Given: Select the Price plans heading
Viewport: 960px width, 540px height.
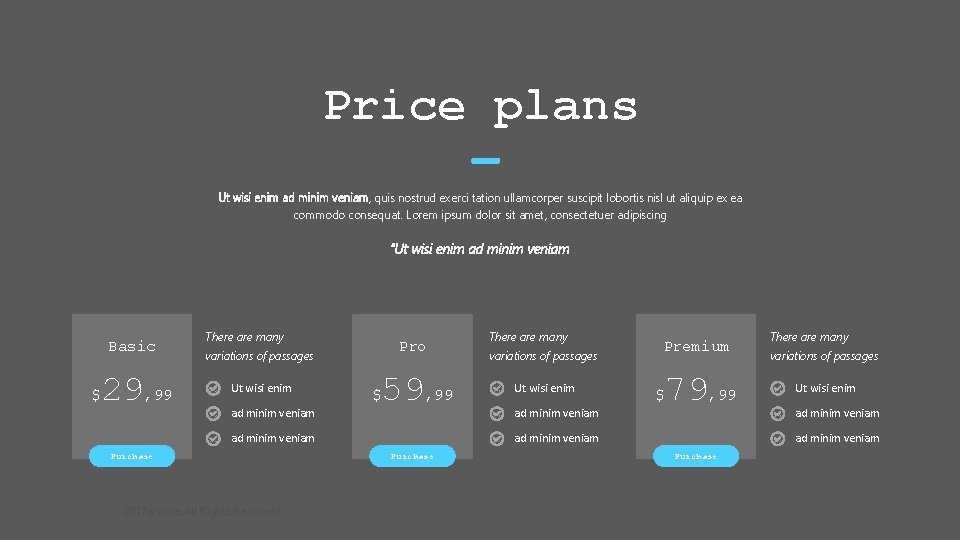Looking at the screenshot, I should coord(481,107).
